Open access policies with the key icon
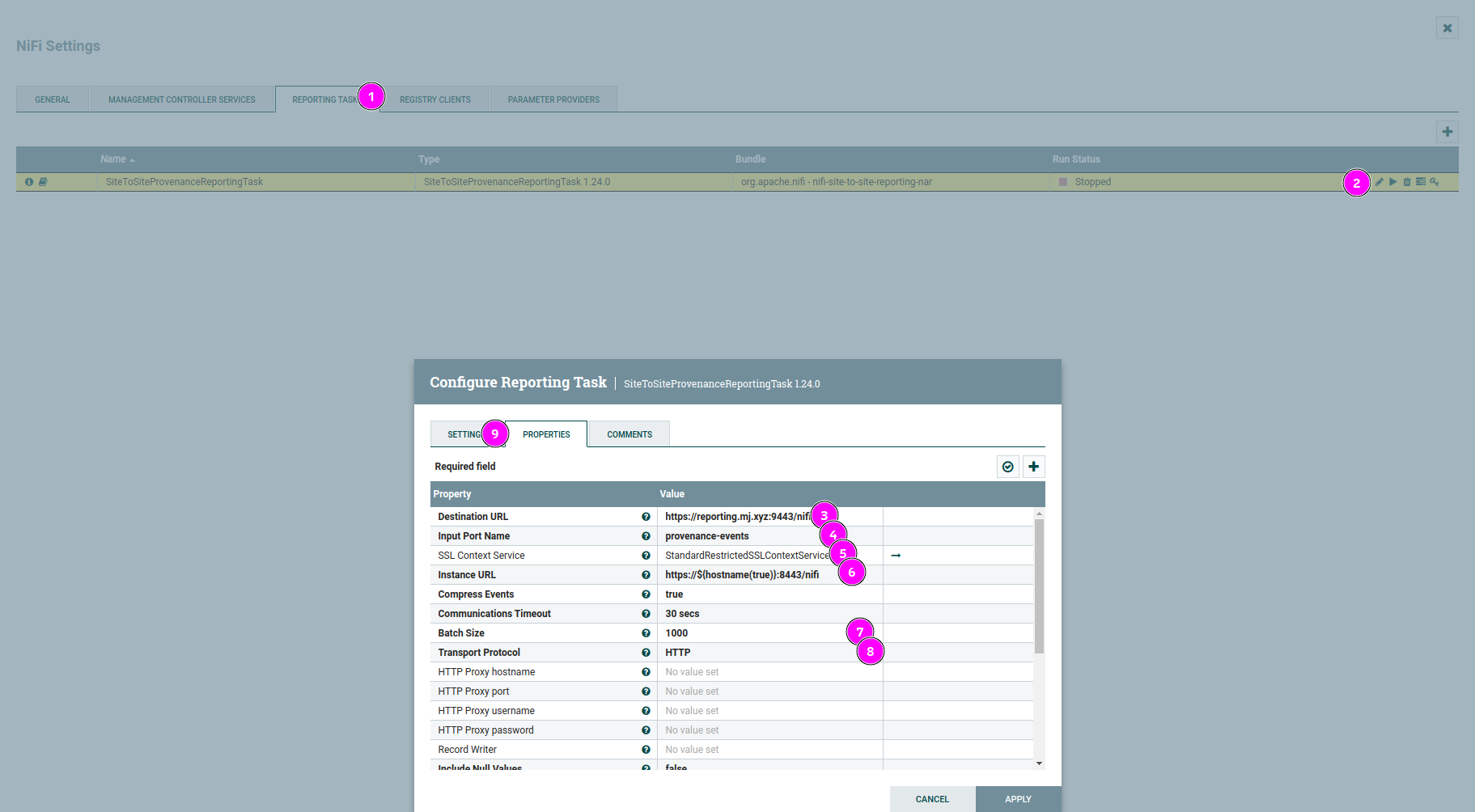The height and width of the screenshot is (812, 1475). coord(1435,182)
